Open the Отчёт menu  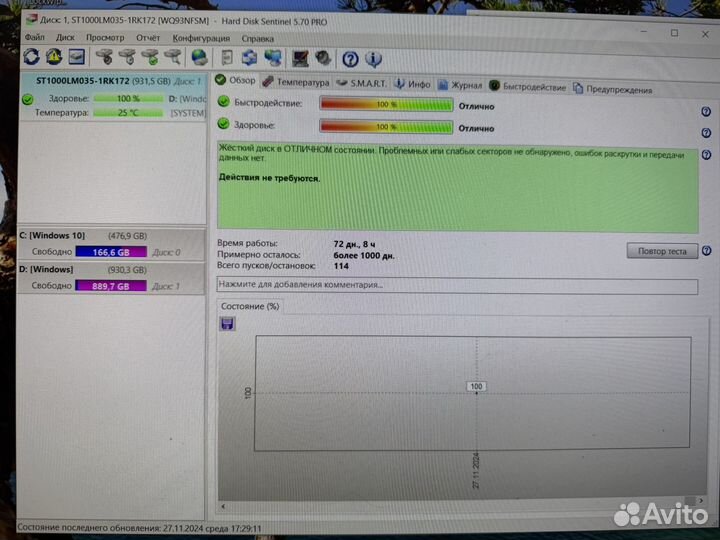[x=148, y=37]
